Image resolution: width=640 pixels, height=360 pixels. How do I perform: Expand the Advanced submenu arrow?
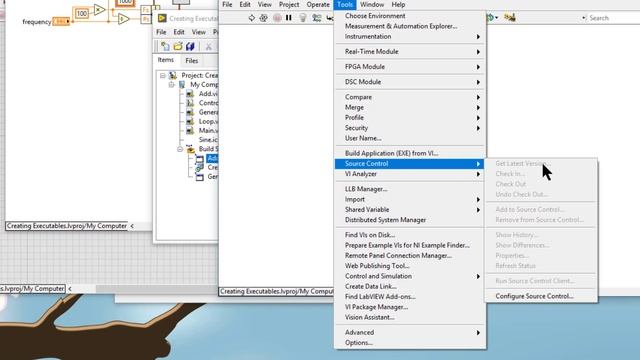click(478, 333)
